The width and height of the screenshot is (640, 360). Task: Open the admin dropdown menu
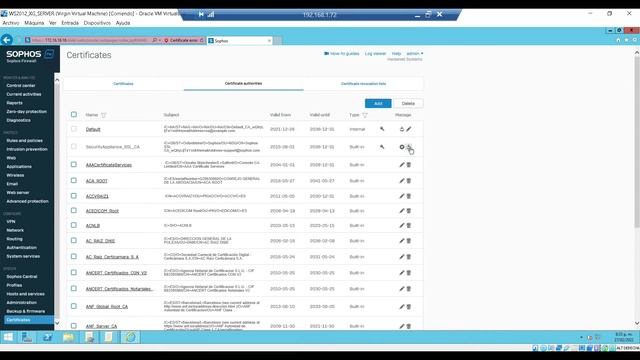415,53
